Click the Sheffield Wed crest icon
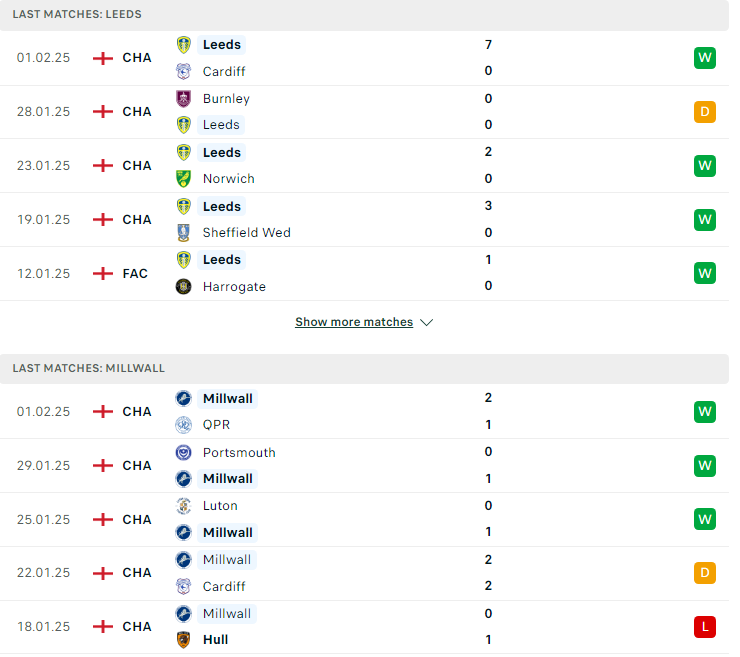740x657 pixels. coord(184,233)
